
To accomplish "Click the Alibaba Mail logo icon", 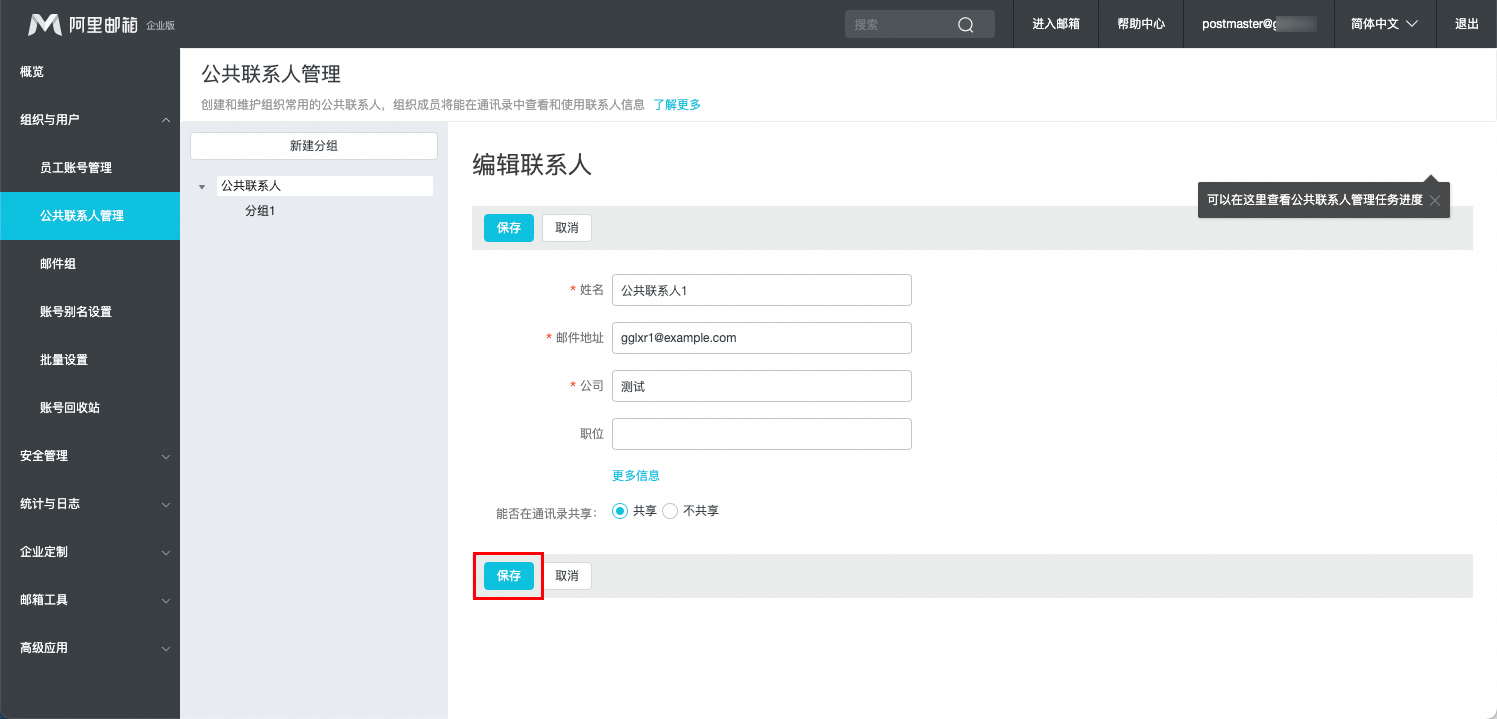I will (44, 24).
